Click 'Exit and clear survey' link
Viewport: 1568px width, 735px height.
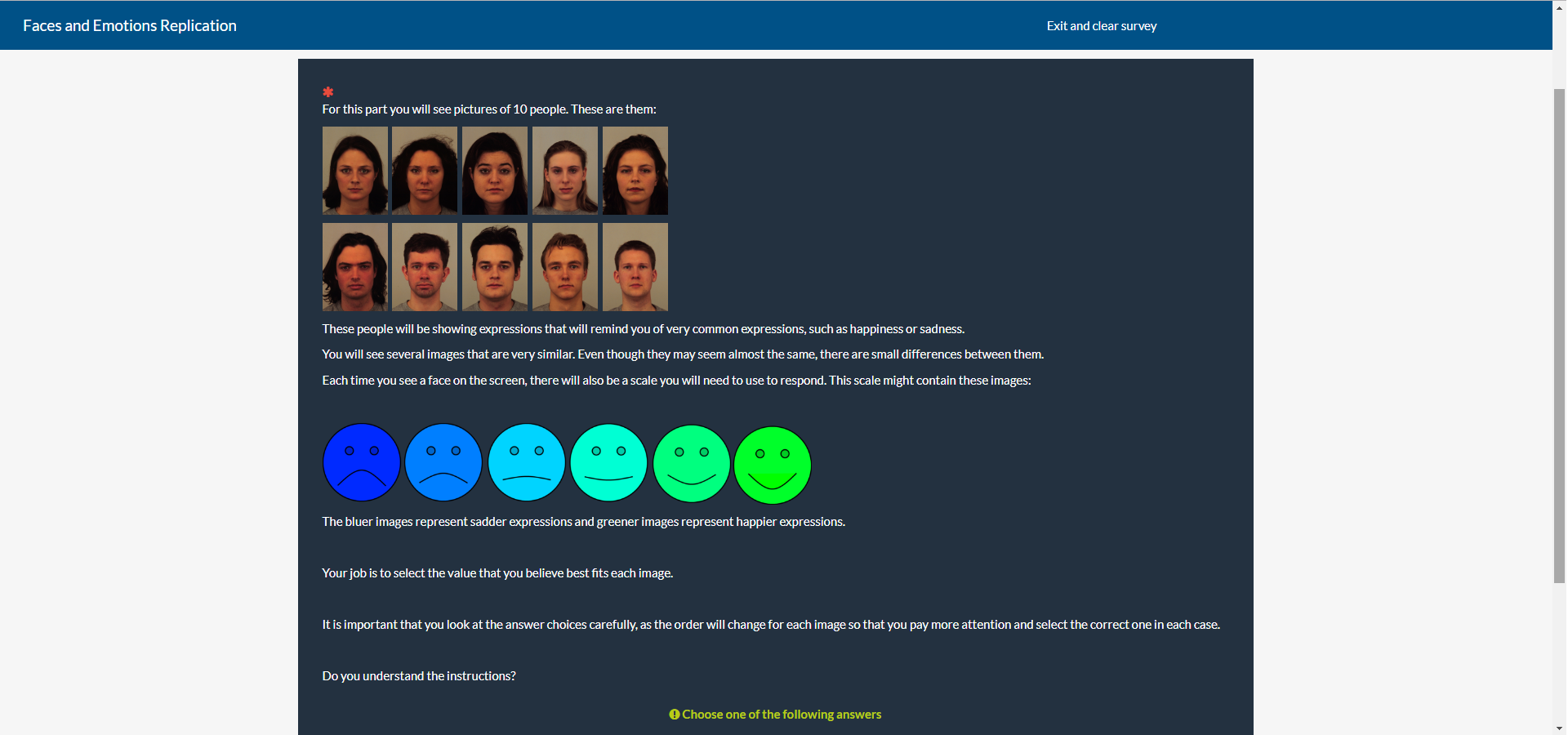click(x=1101, y=26)
